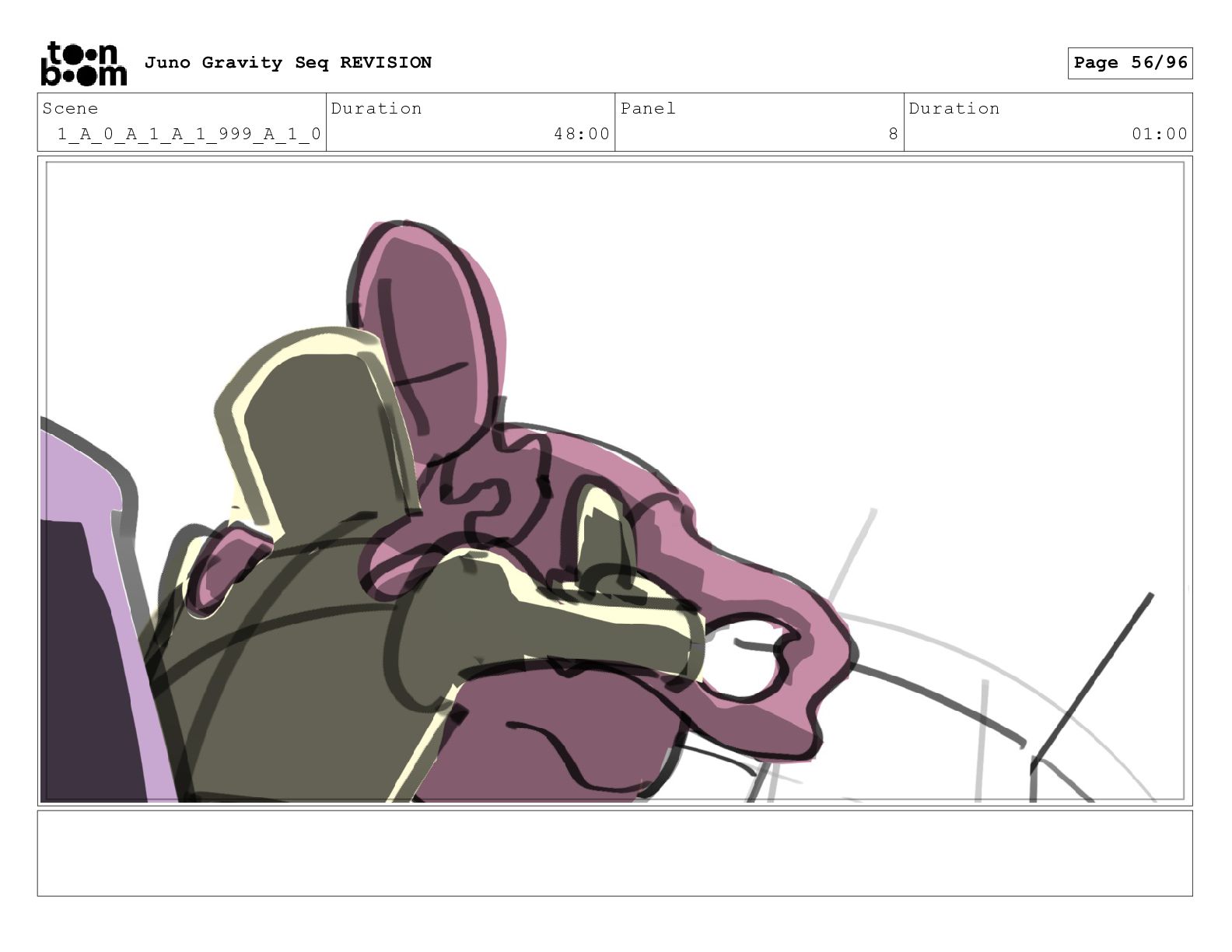Click the scene name 1_A_0_A_1_A_1_999_A_1_0

(x=189, y=134)
